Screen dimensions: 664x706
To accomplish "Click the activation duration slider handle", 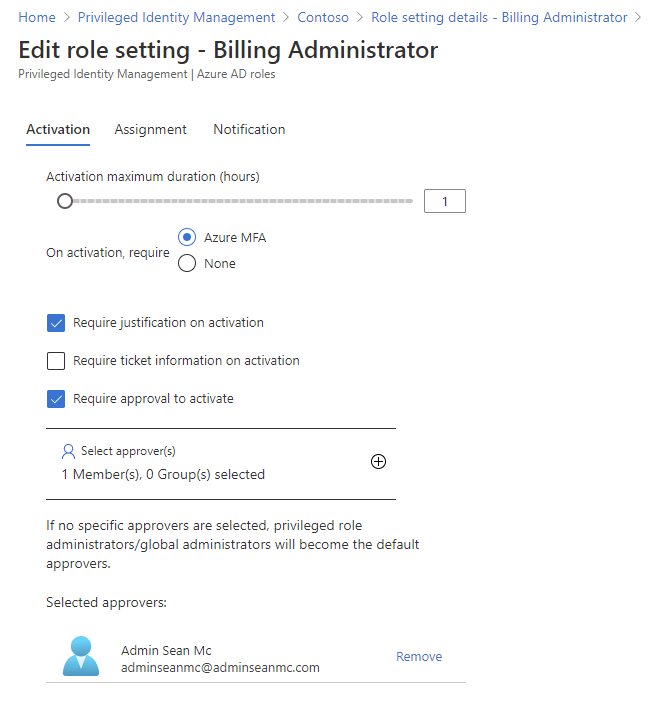I will pyautogui.click(x=65, y=201).
